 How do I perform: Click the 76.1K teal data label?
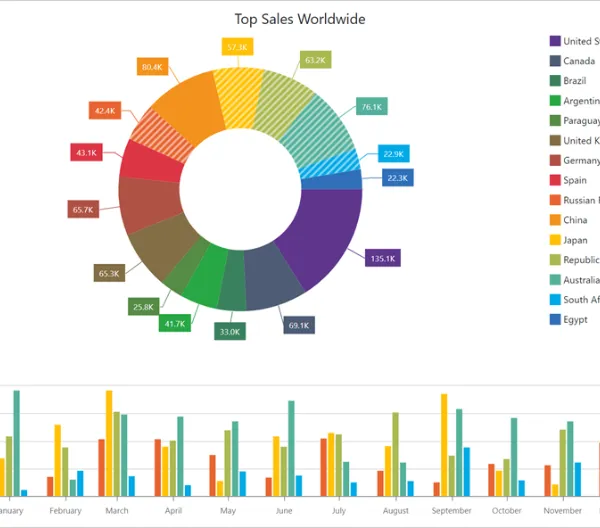click(x=372, y=106)
